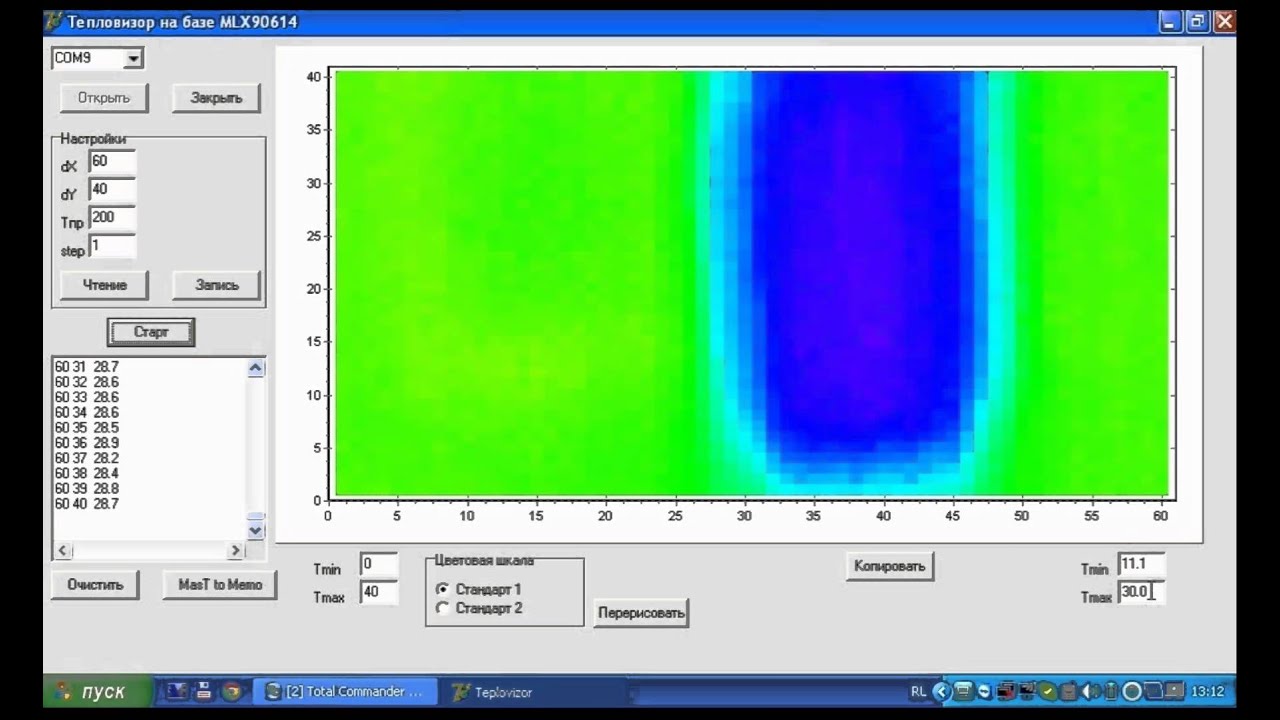Open the COM9 port dropdown
The width and height of the screenshot is (1280, 720).
tap(133, 59)
